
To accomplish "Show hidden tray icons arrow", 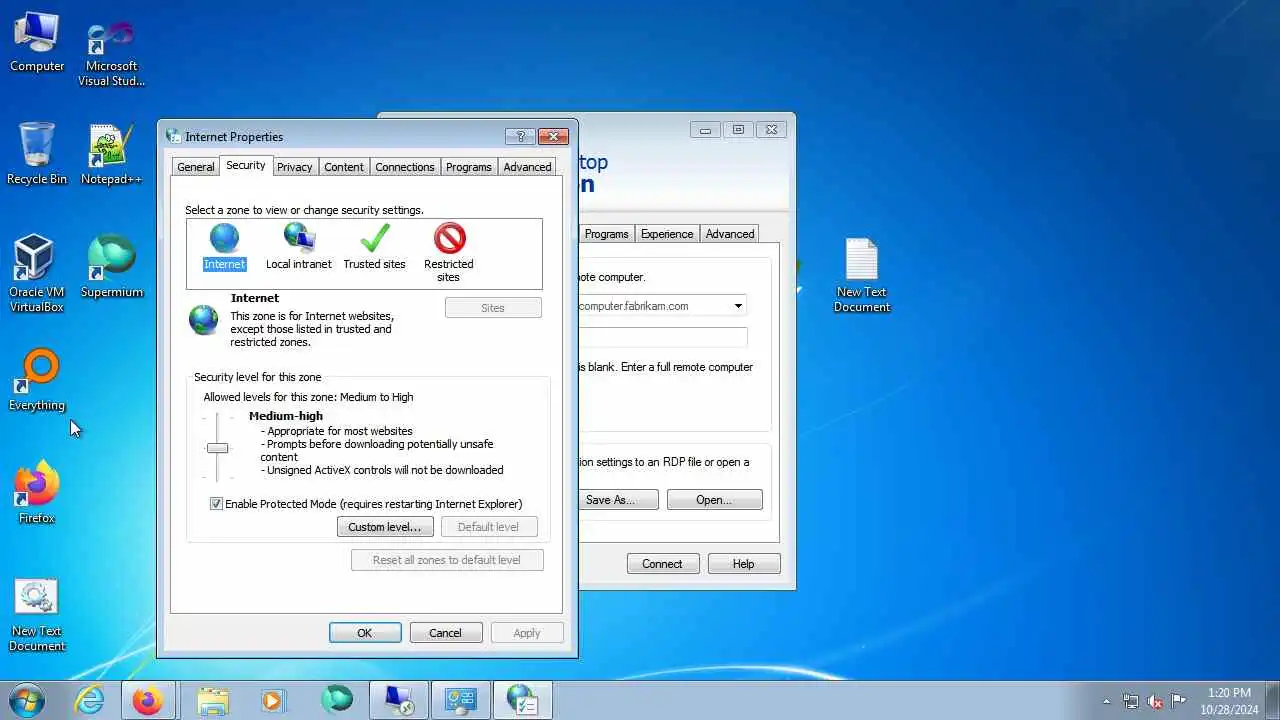I will [x=1106, y=701].
